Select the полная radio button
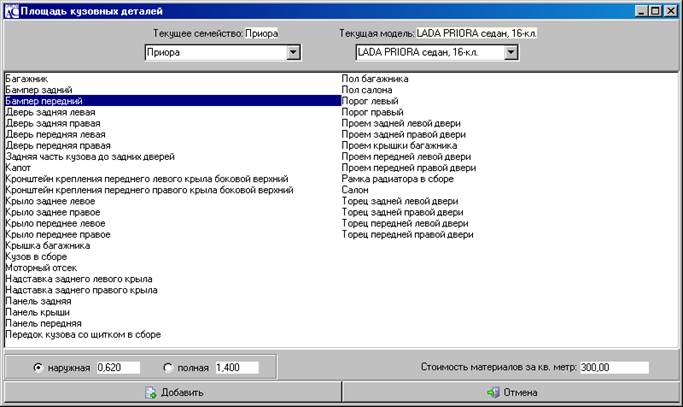 (x=168, y=368)
